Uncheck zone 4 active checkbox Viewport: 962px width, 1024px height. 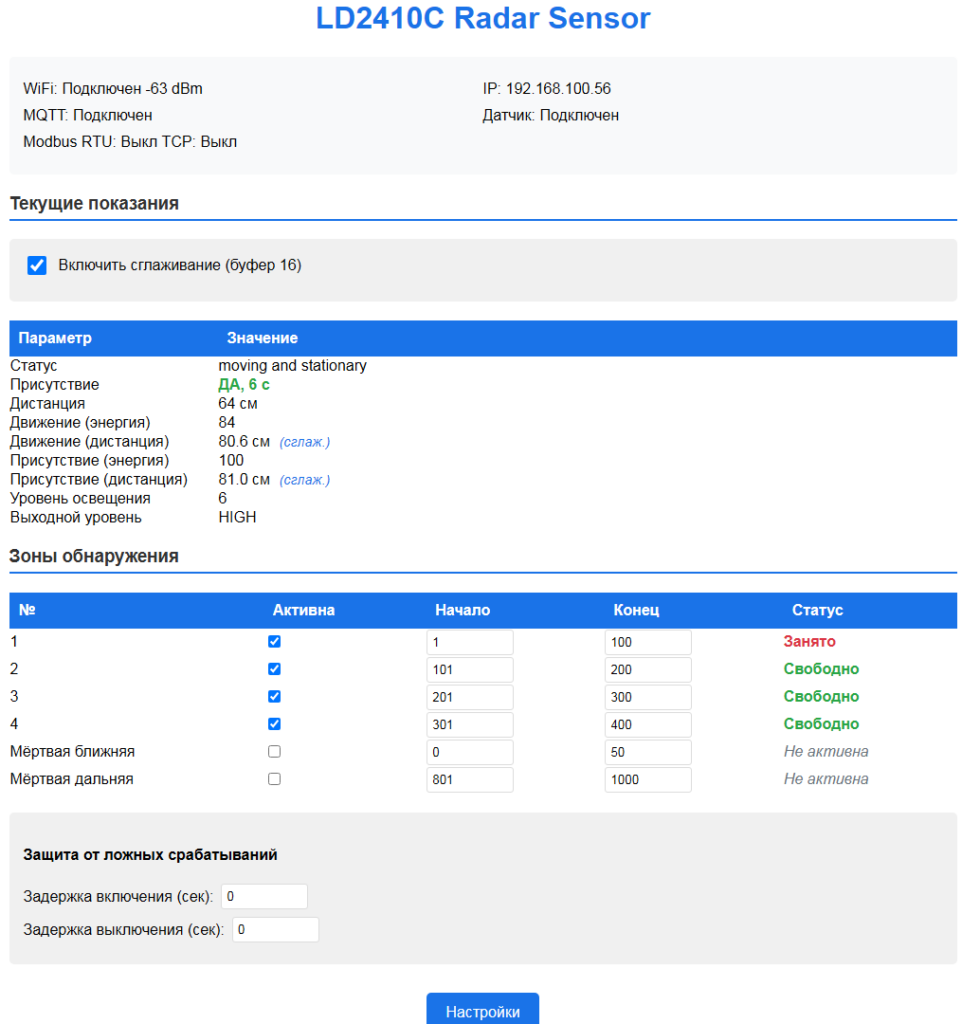[x=275, y=724]
